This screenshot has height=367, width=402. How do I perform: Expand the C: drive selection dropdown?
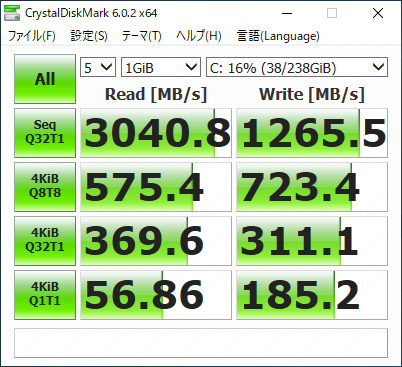pyautogui.click(x=297, y=67)
